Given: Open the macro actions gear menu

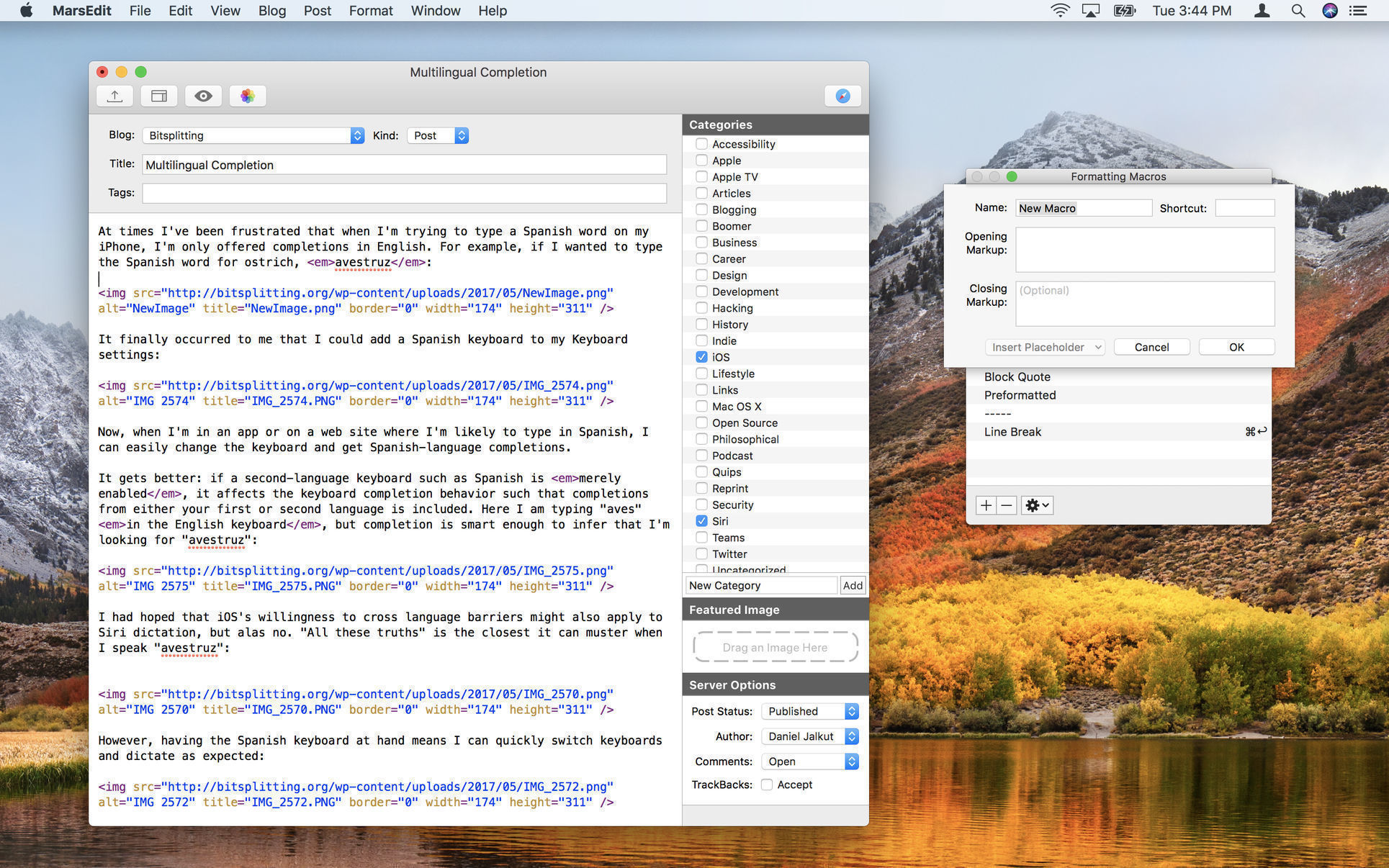Looking at the screenshot, I should pyautogui.click(x=1036, y=505).
